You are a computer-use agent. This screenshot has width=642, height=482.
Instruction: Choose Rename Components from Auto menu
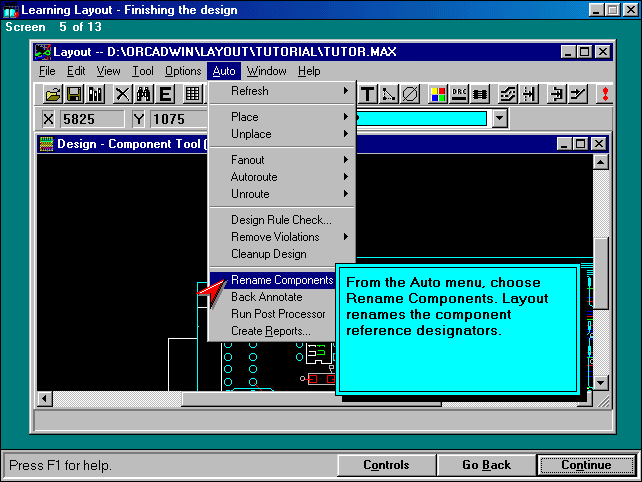281,280
